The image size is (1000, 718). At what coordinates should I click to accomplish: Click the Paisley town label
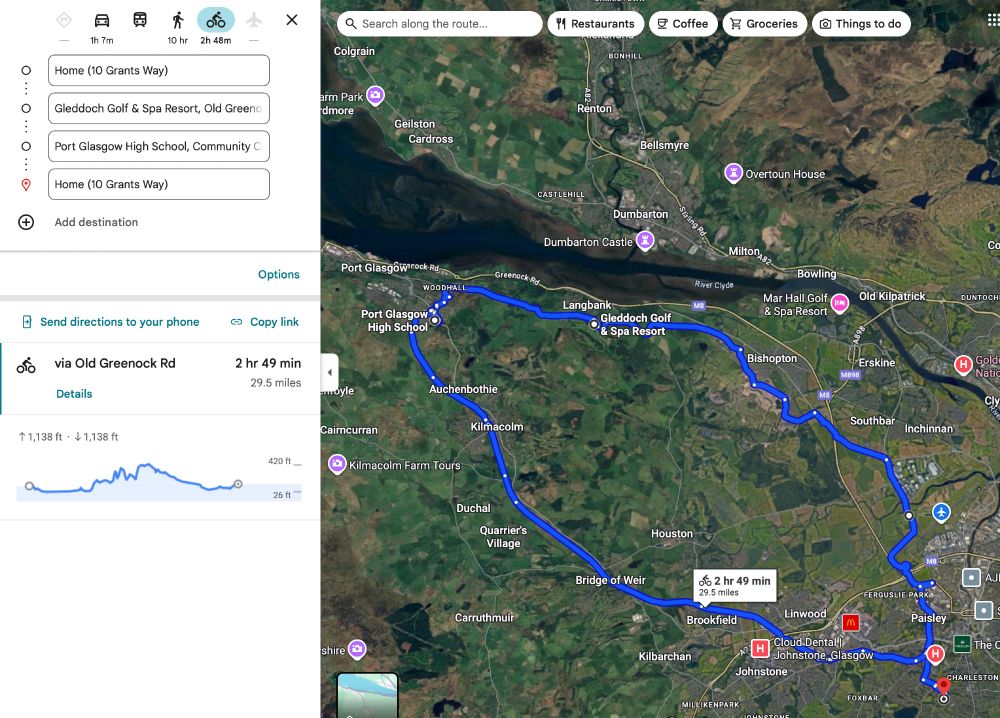coord(929,618)
